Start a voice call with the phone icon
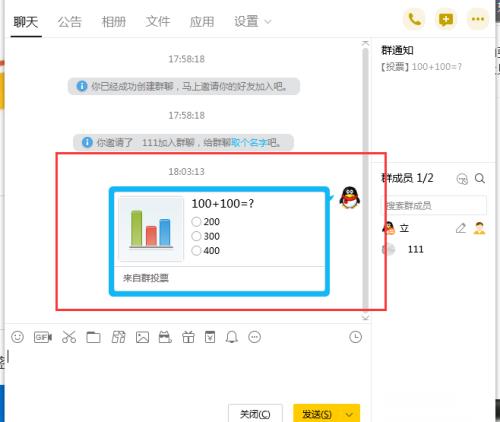The width and height of the screenshot is (500, 422). click(414, 20)
